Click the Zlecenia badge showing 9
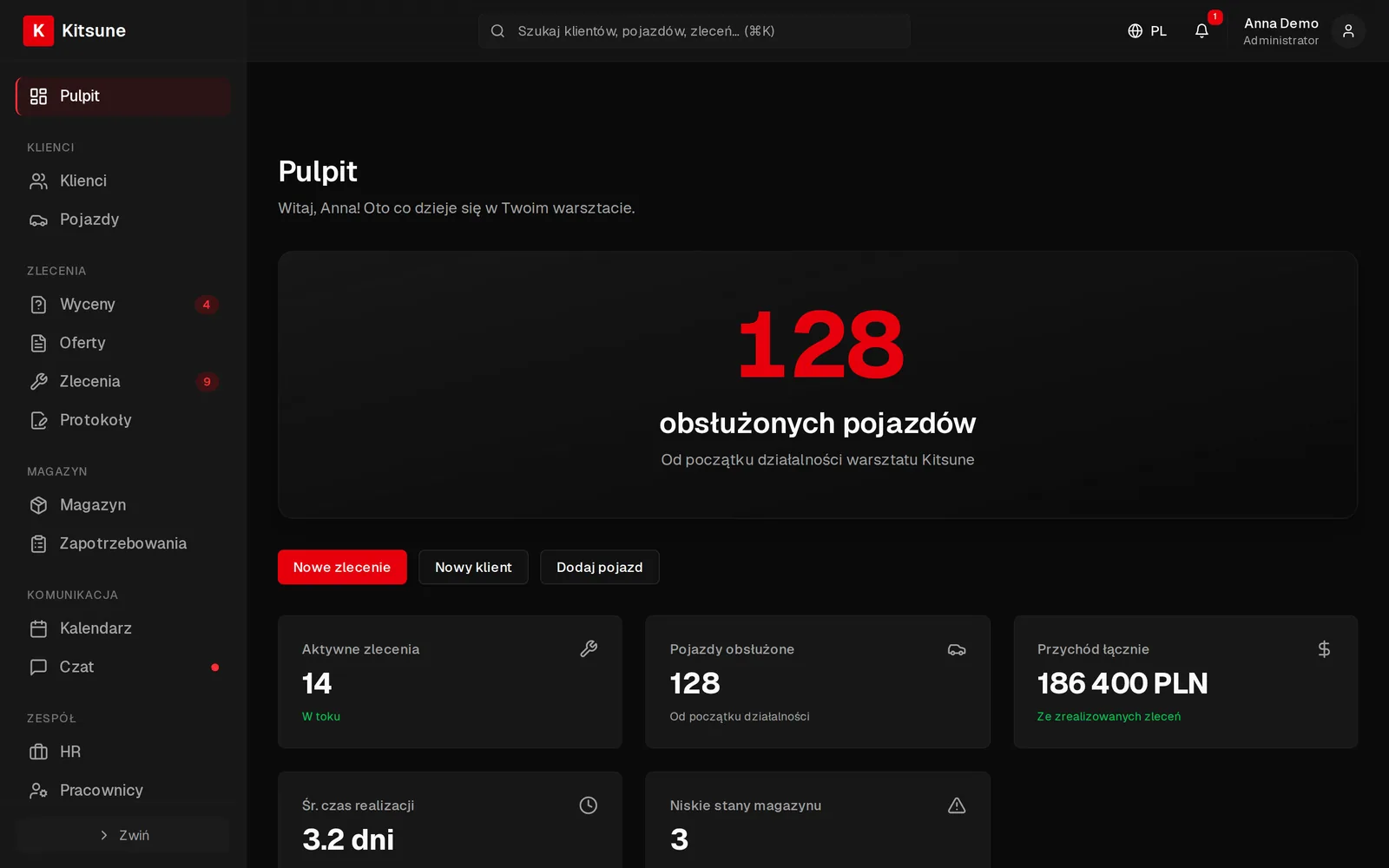Image resolution: width=1389 pixels, height=868 pixels. click(x=207, y=381)
